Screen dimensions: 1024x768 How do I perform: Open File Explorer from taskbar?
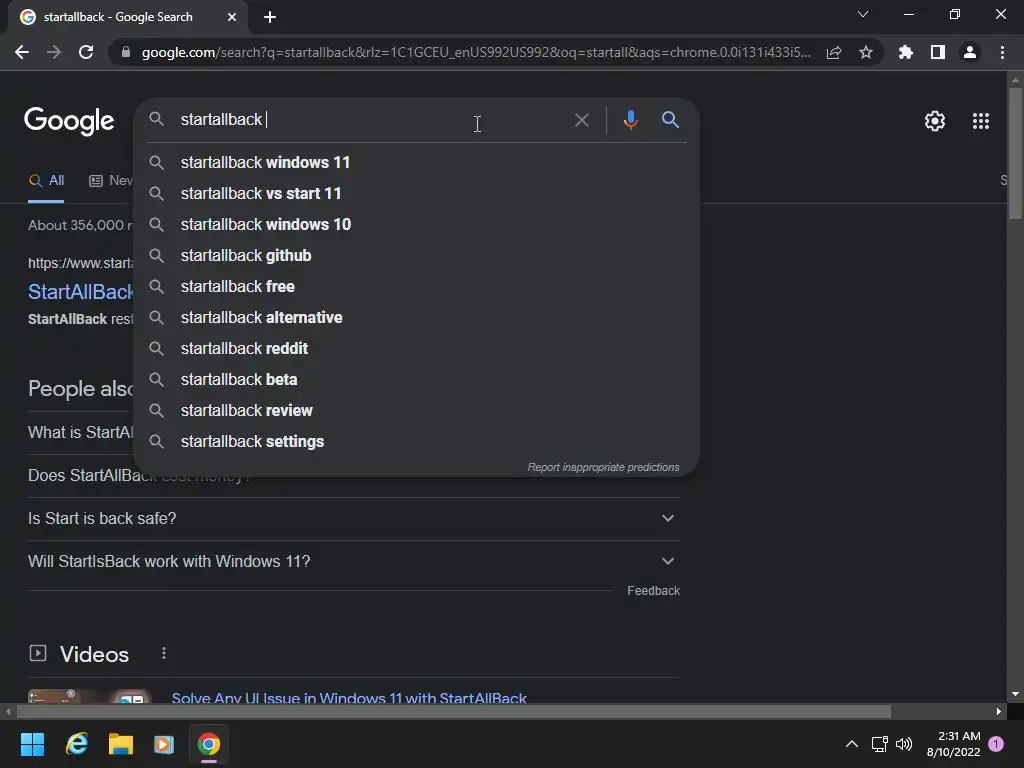pos(121,744)
